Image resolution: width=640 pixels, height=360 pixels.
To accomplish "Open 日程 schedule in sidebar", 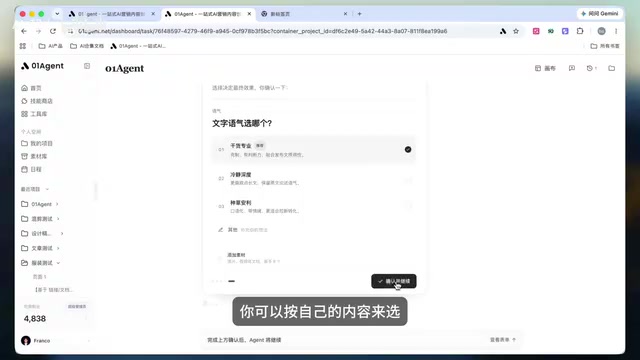I will tap(31, 169).
